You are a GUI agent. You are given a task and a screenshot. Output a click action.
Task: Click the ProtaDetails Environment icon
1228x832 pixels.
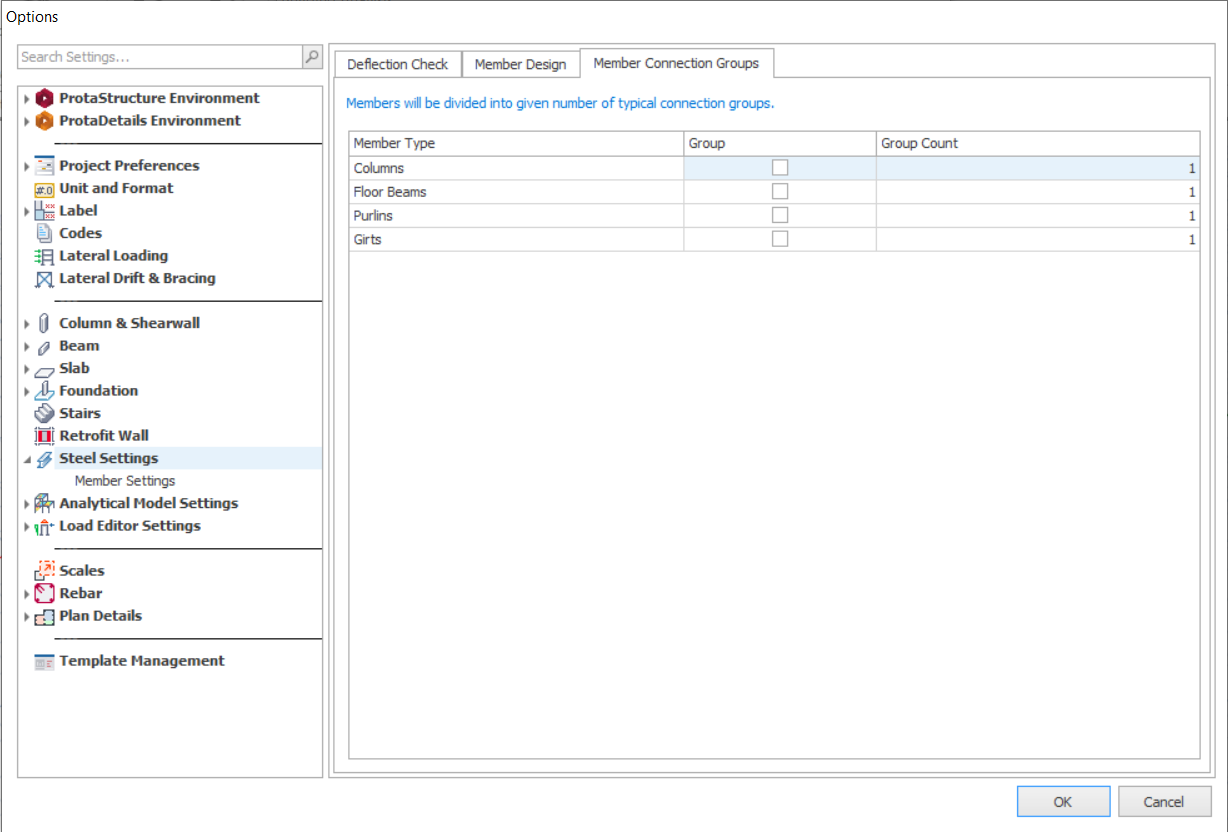[44, 120]
